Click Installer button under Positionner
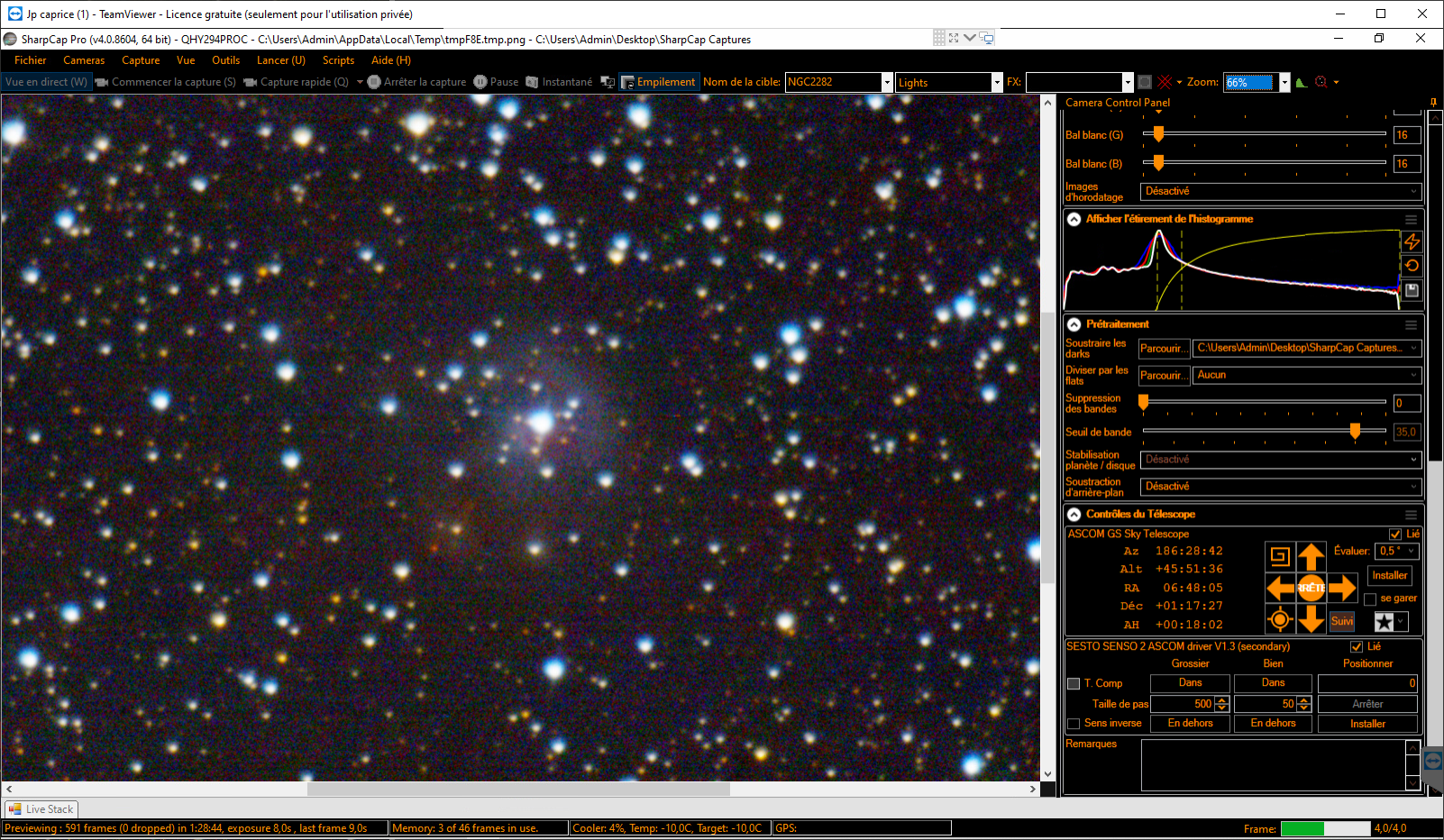Image resolution: width=1444 pixels, height=840 pixels. [x=1367, y=724]
